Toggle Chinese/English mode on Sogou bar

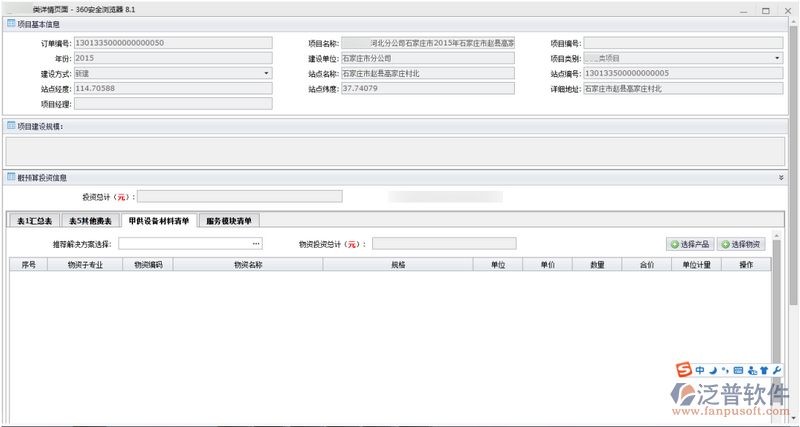[700, 370]
